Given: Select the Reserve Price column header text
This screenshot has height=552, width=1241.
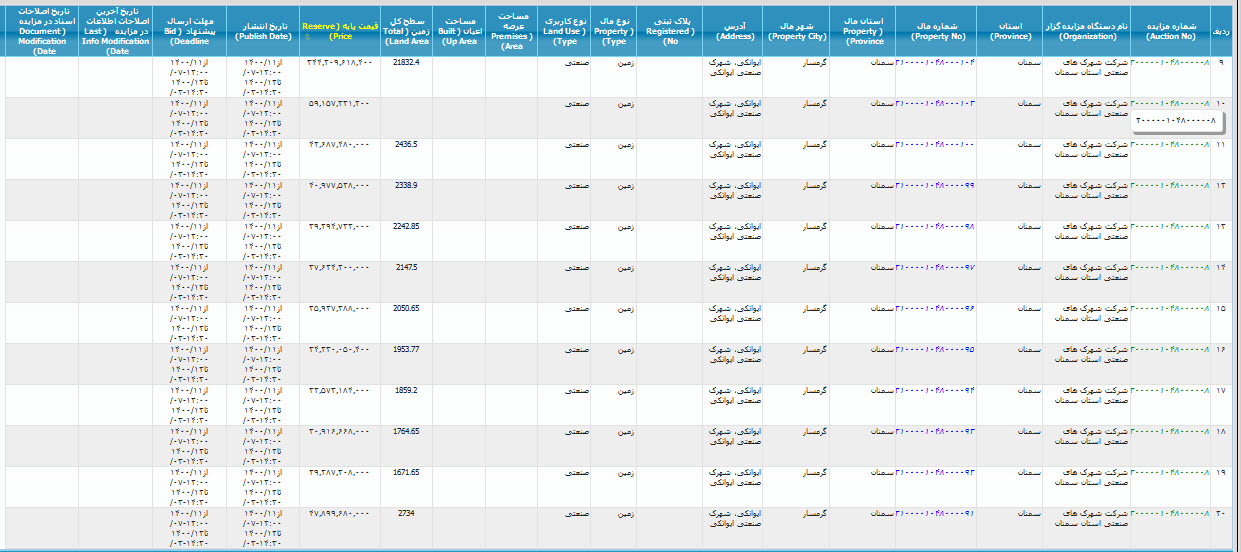Looking at the screenshot, I should (340, 29).
